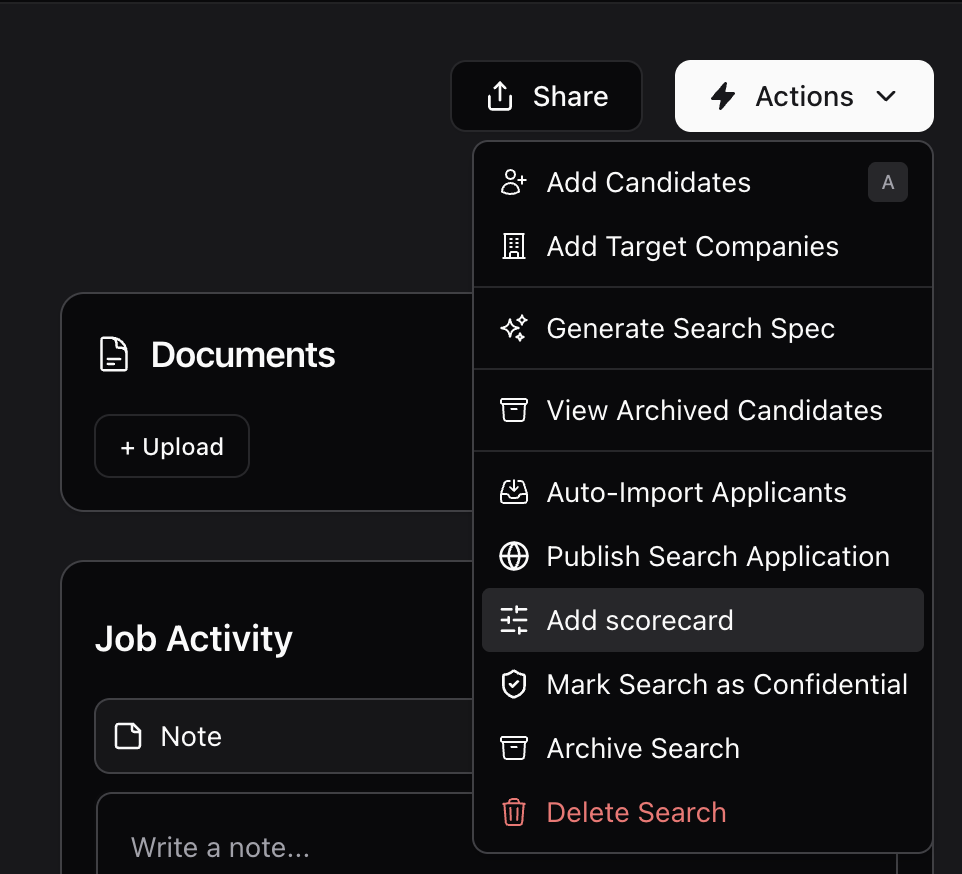Choose Publish Search Application
The height and width of the screenshot is (874, 962).
coord(702,556)
